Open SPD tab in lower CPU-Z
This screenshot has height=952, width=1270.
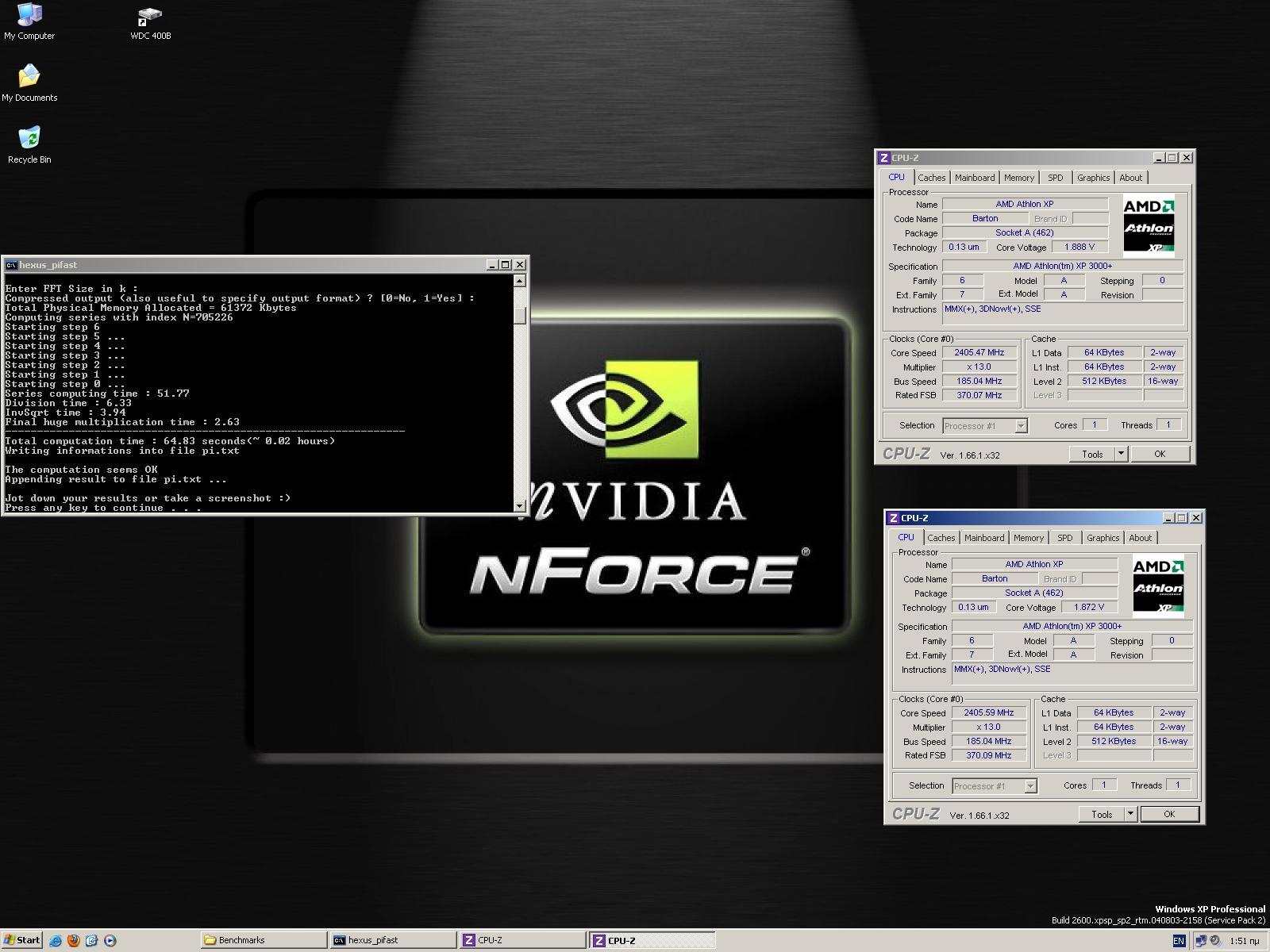[x=1065, y=538]
